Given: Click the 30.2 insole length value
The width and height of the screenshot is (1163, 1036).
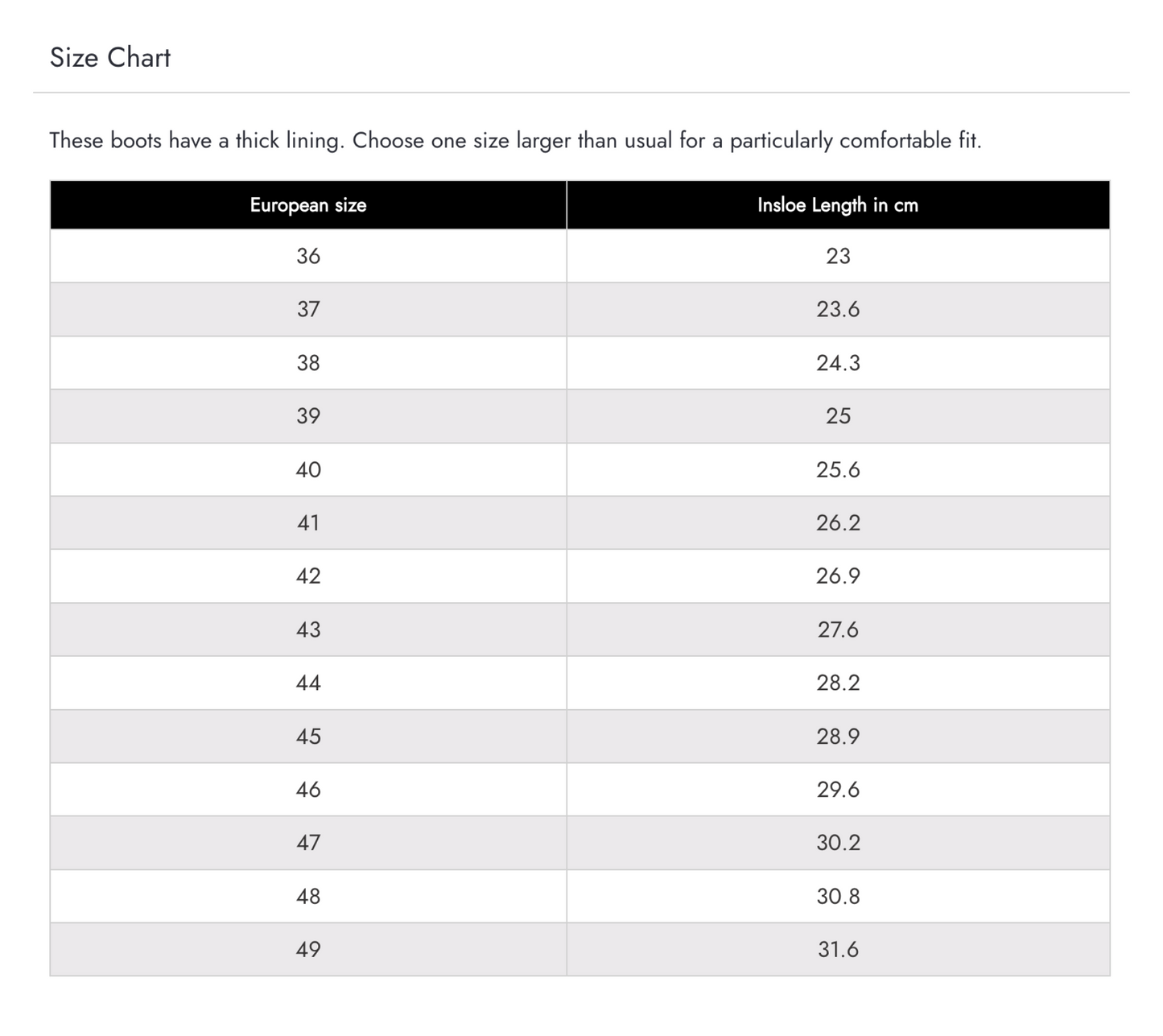Looking at the screenshot, I should click(x=838, y=843).
